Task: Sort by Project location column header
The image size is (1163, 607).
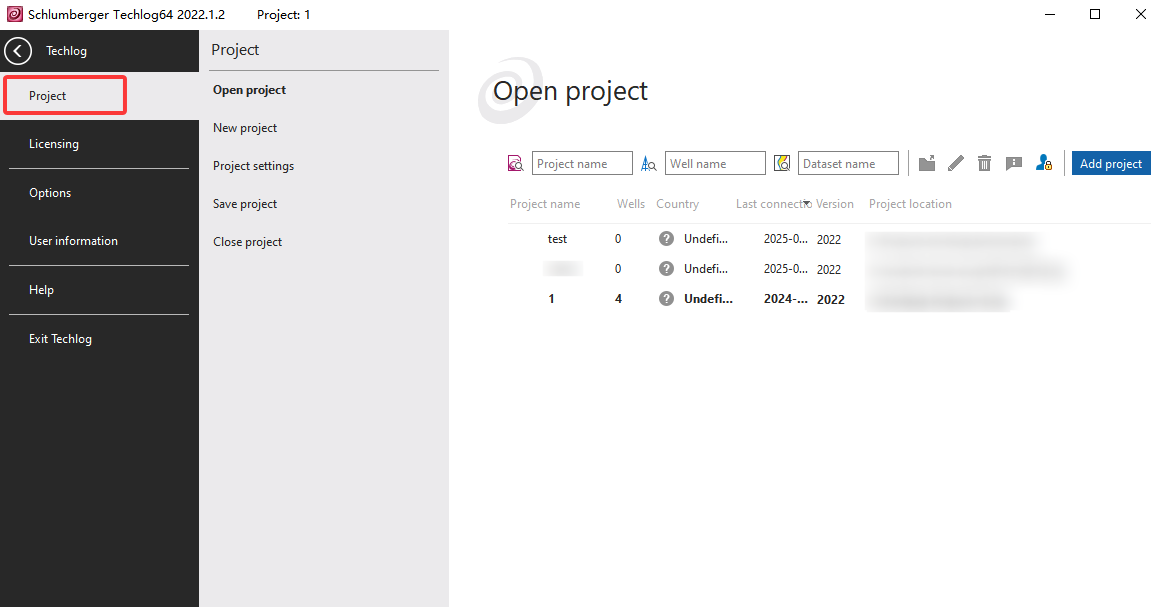Action: point(910,204)
